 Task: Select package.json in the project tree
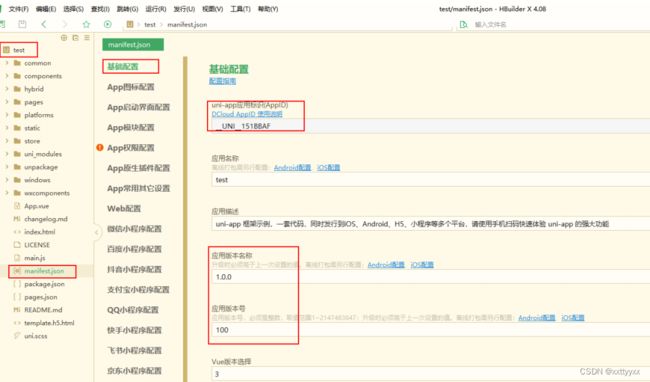point(44,284)
